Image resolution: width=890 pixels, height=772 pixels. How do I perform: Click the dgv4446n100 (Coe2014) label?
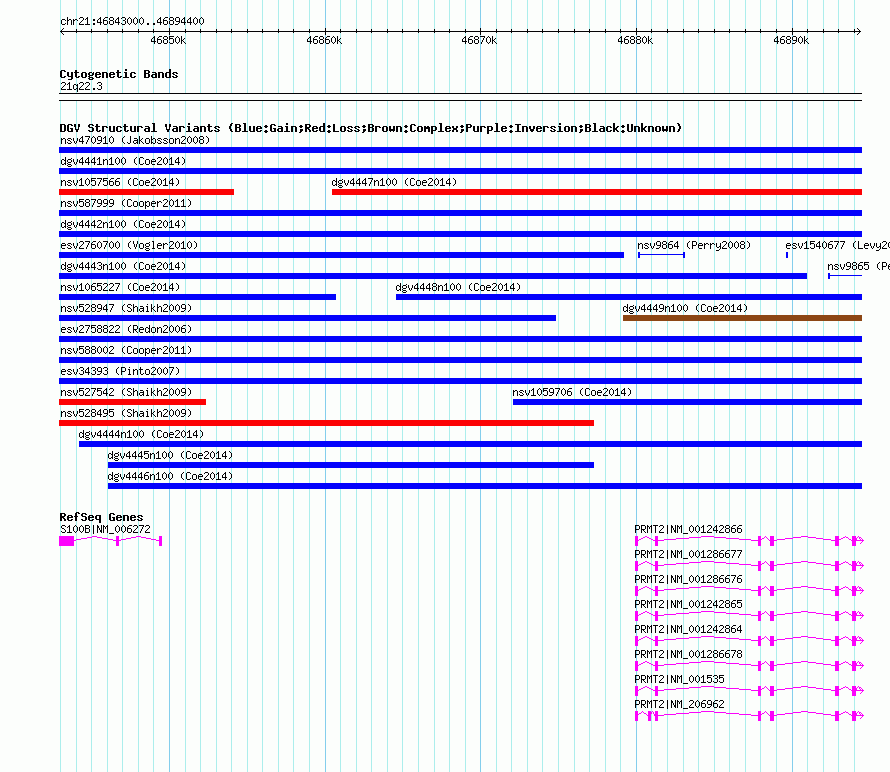[170, 476]
